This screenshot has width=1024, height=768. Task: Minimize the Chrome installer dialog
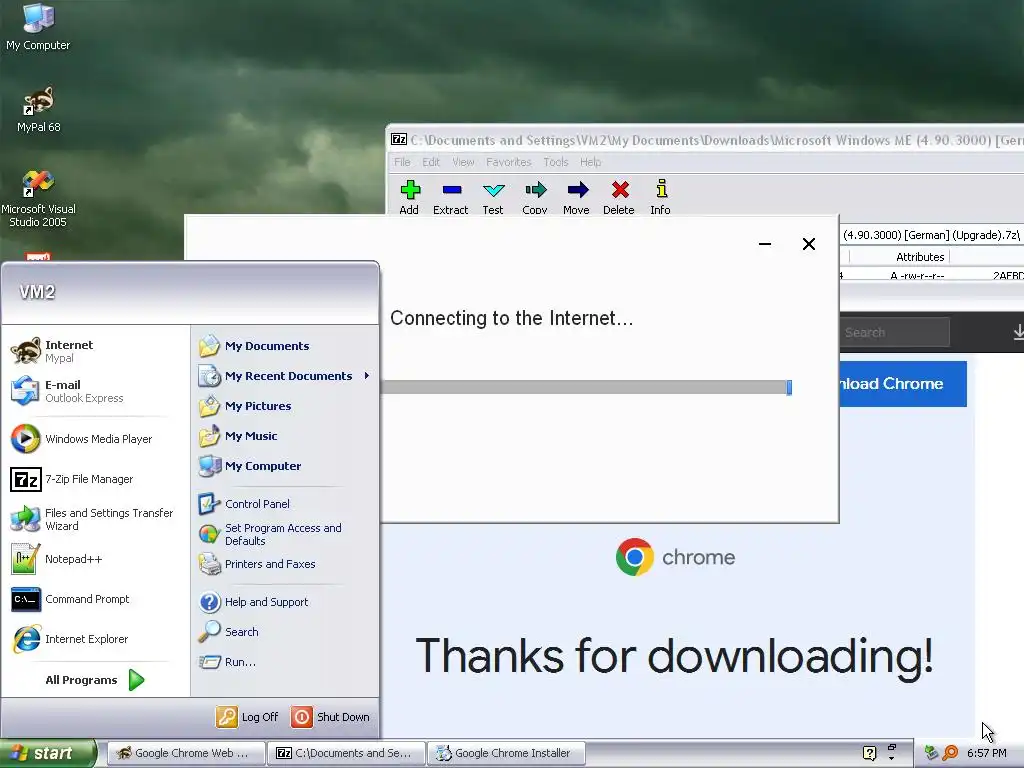point(765,244)
